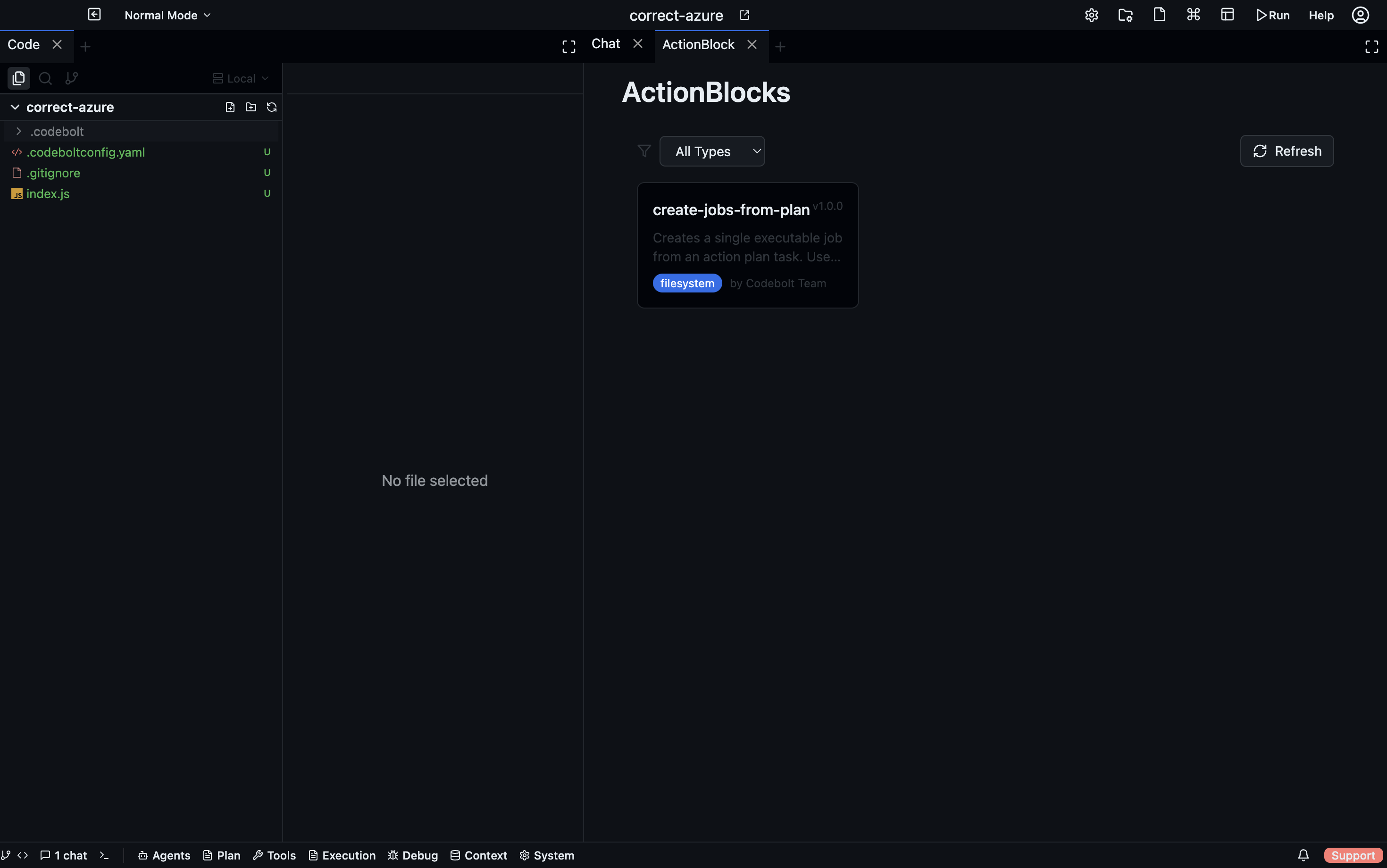Viewport: 1387px width, 868px height.
Task: Switch to the Code tab
Action: 24,44
